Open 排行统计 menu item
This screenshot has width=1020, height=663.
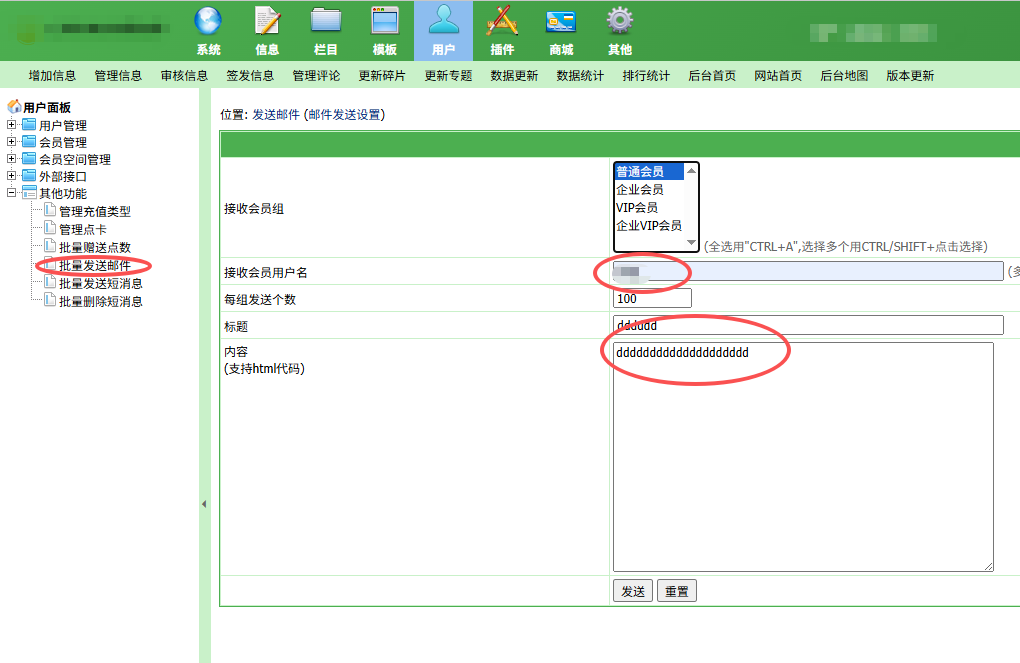tap(646, 75)
